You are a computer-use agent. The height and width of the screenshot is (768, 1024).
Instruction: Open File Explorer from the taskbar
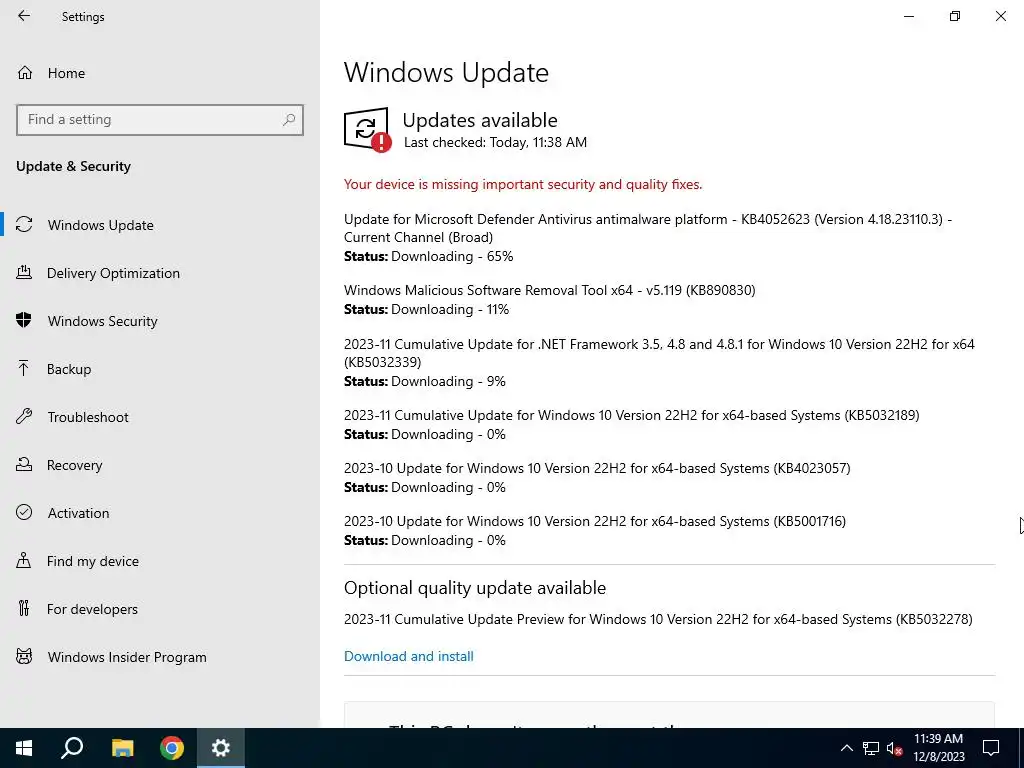point(122,748)
